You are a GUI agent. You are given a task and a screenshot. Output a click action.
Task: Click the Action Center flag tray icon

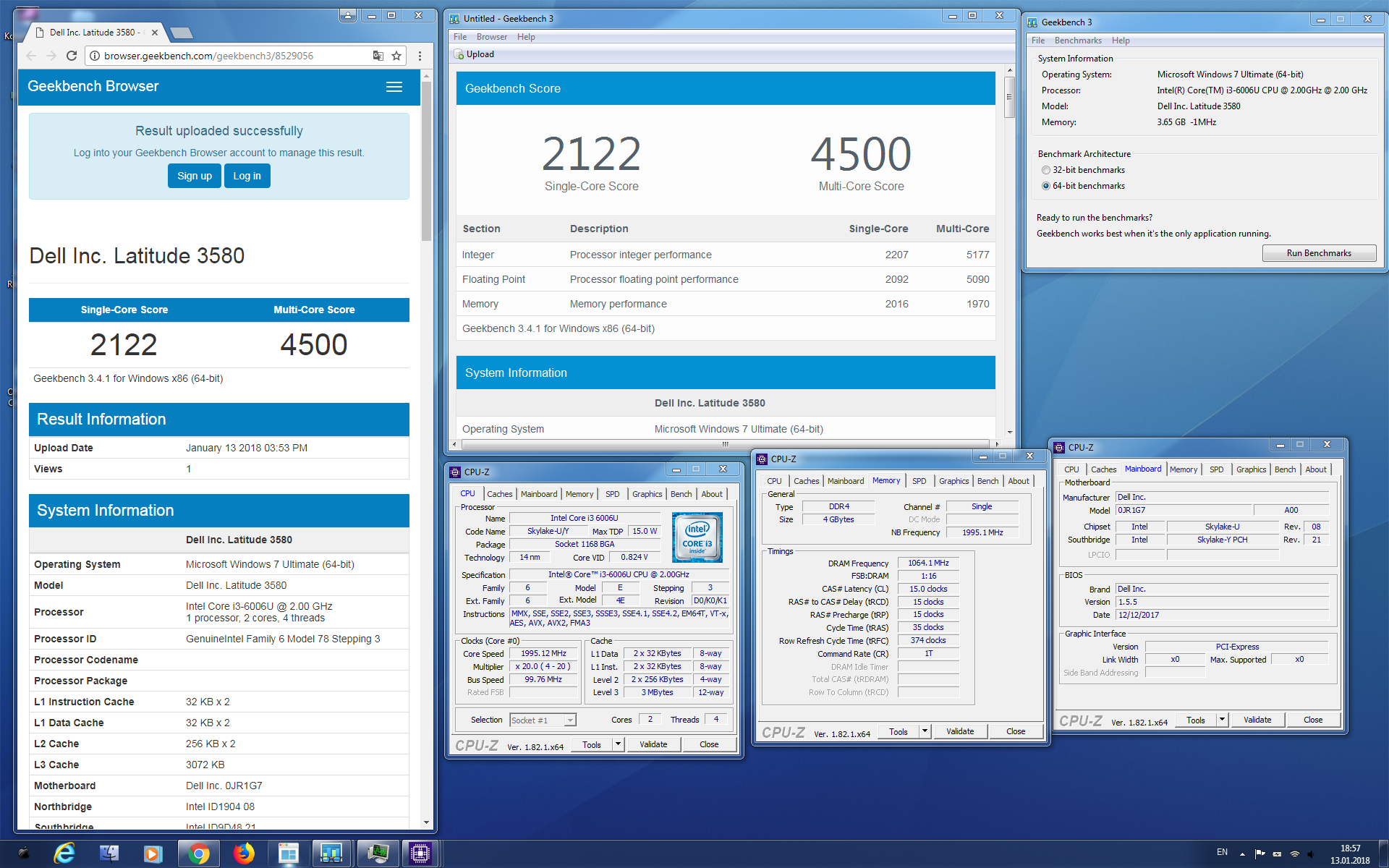pyautogui.click(x=1260, y=854)
